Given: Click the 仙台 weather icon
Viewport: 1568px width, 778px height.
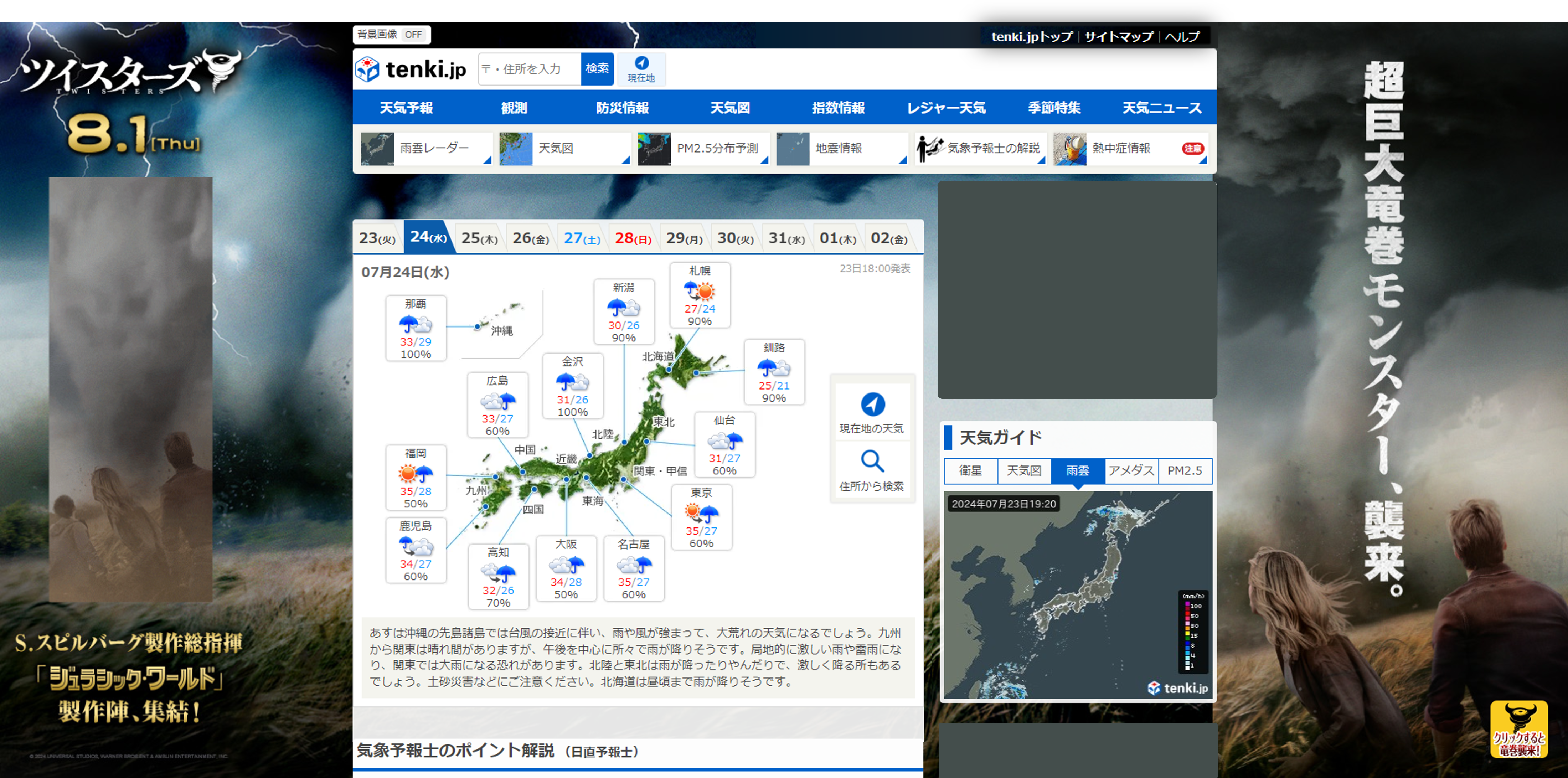Looking at the screenshot, I should coord(724,440).
